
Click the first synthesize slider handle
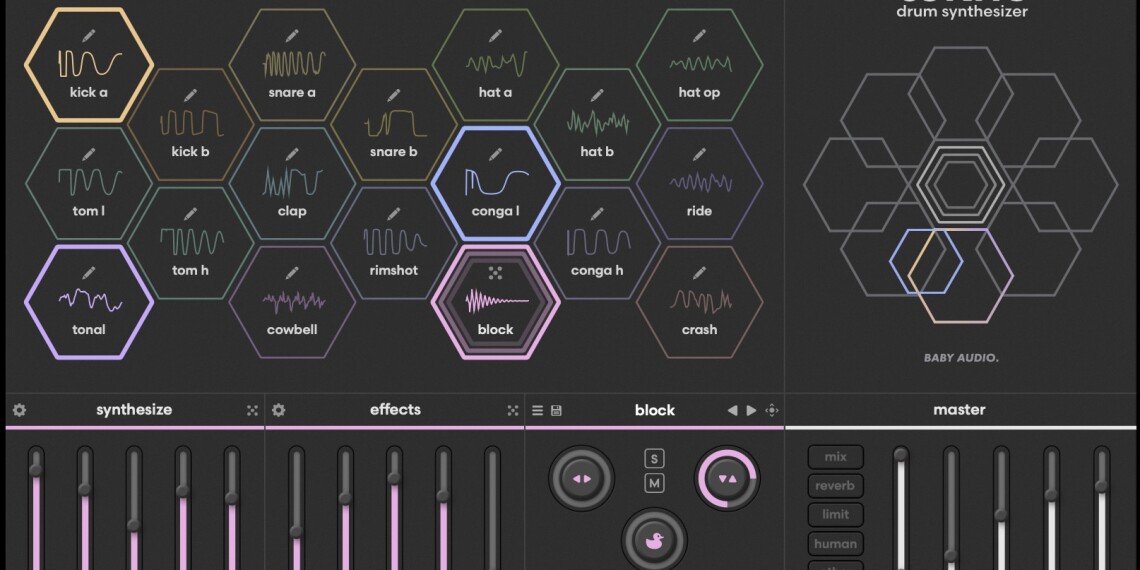36,469
